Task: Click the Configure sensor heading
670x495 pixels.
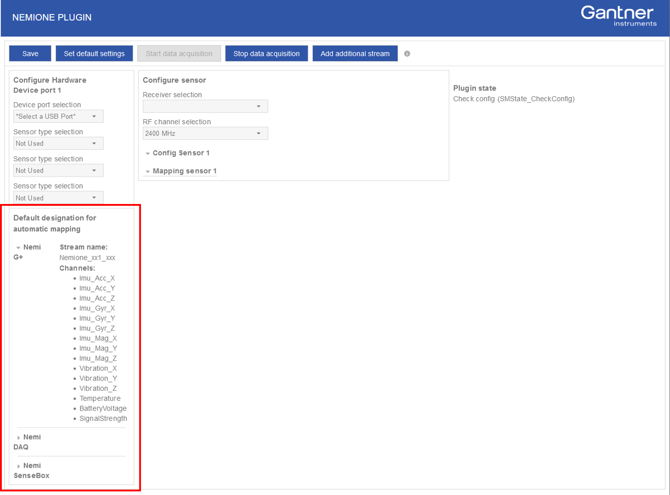Action: [174, 80]
